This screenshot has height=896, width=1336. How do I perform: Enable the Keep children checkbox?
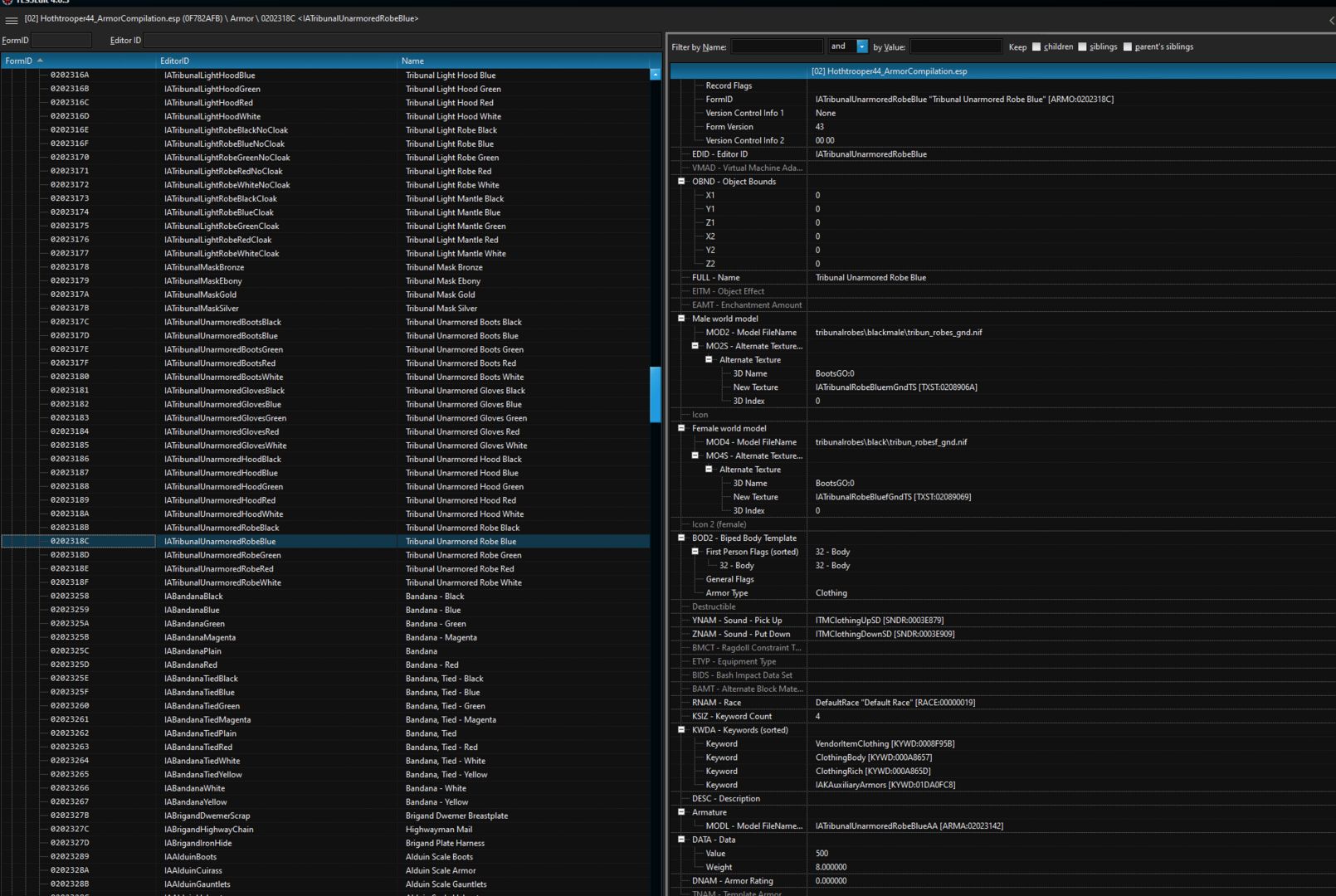[x=1036, y=47]
